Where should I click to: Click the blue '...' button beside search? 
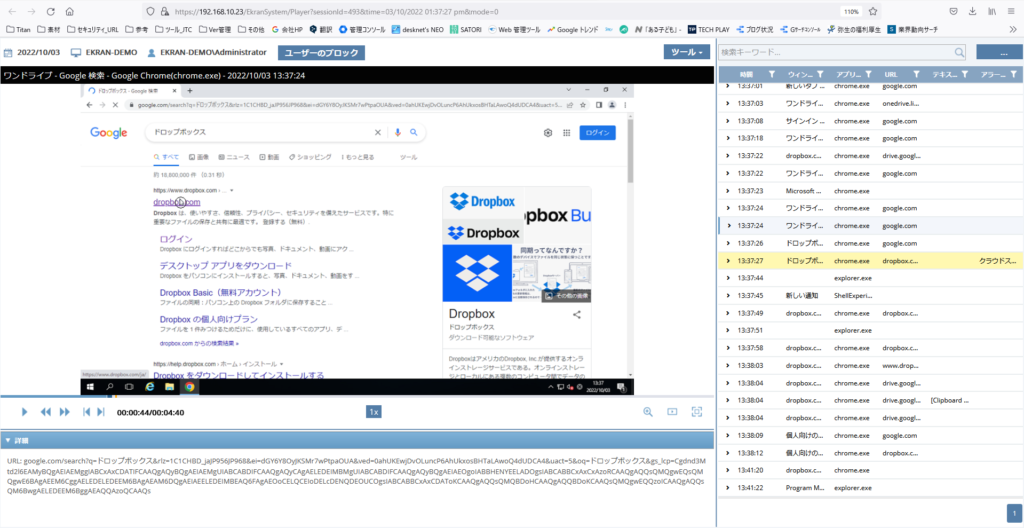pyautogui.click(x=999, y=53)
